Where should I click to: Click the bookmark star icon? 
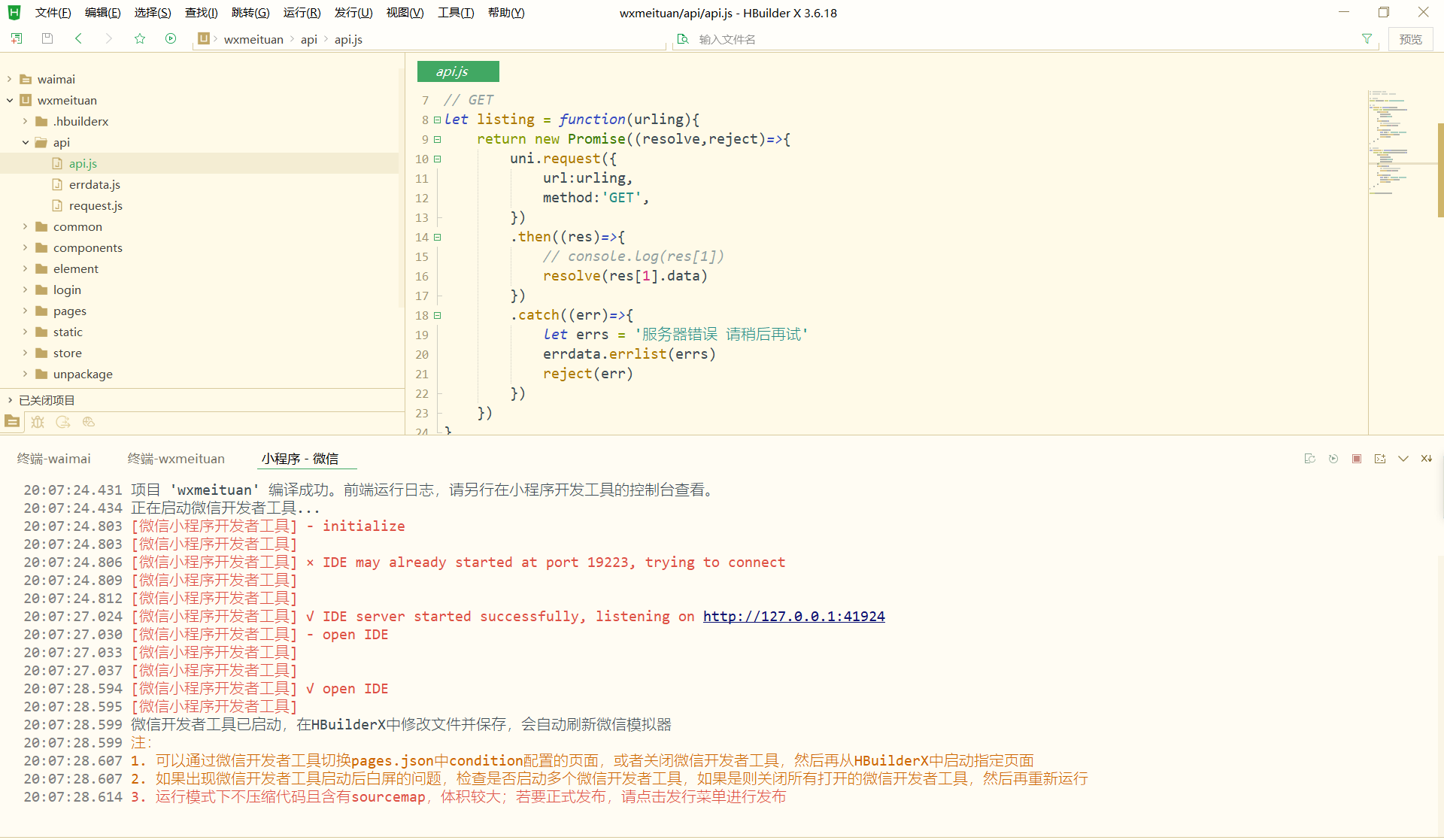[140, 38]
